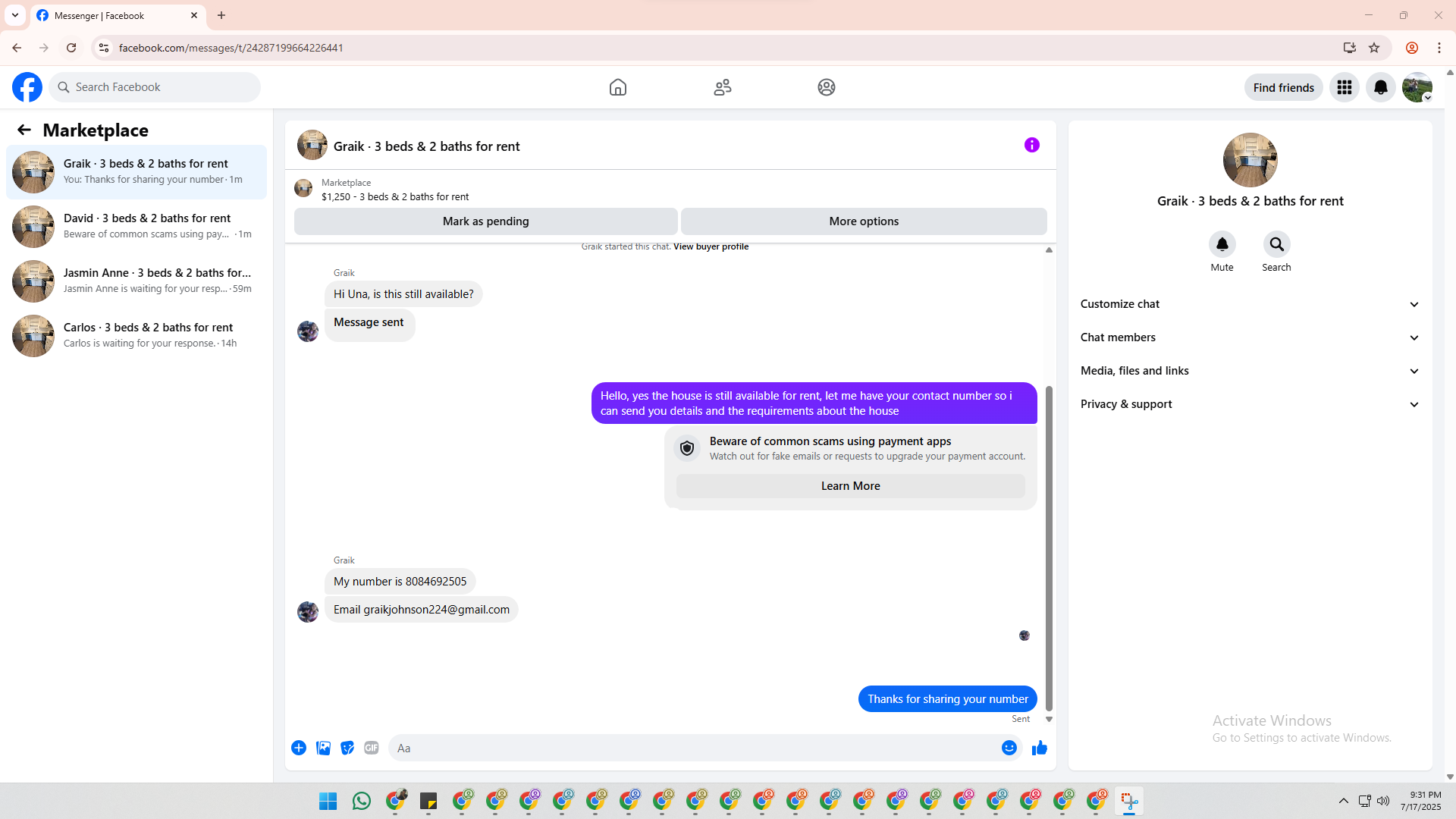
Task: Click the browser address bar URL
Action: [231, 48]
